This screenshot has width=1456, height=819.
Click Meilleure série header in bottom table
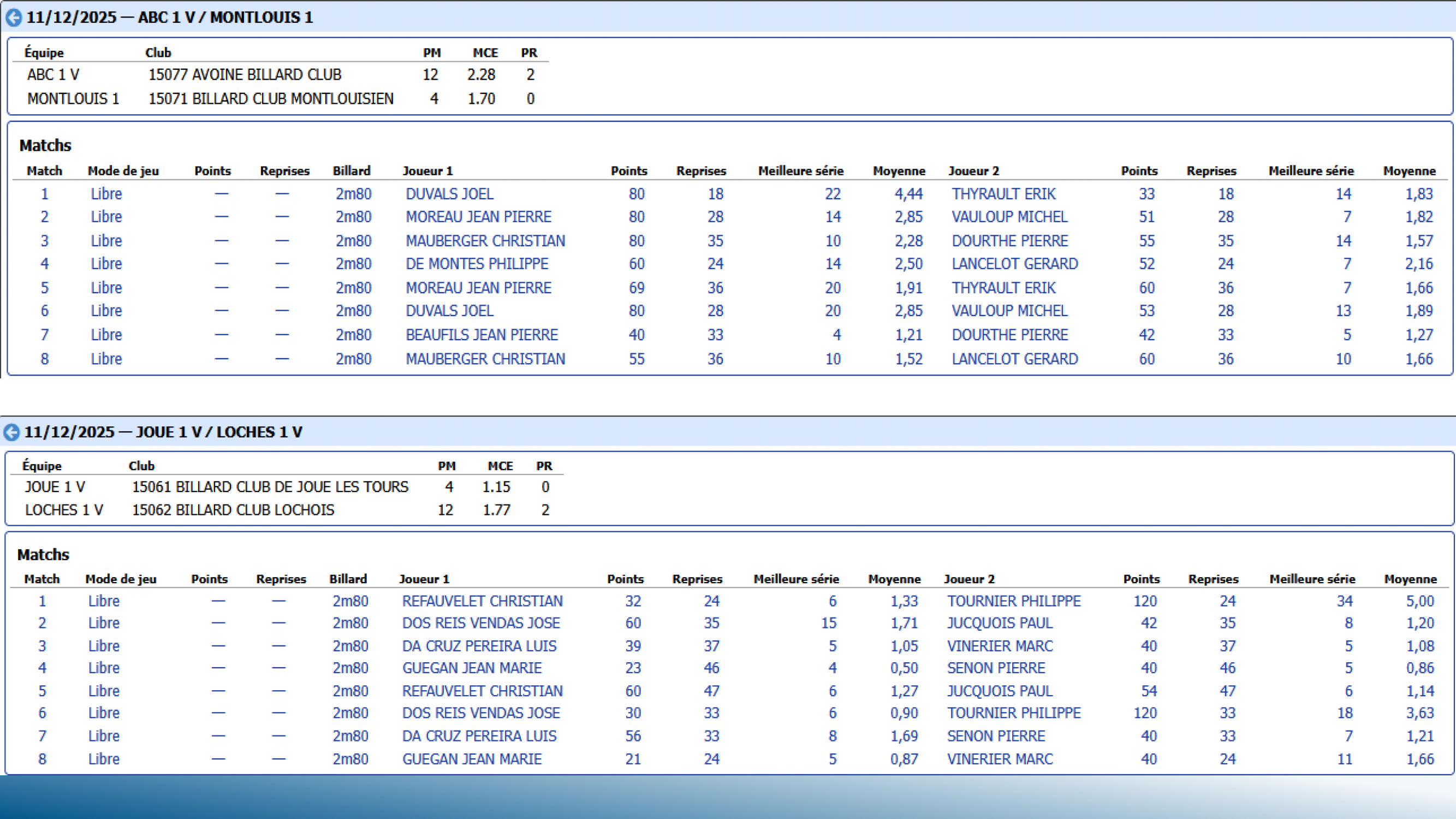796,579
